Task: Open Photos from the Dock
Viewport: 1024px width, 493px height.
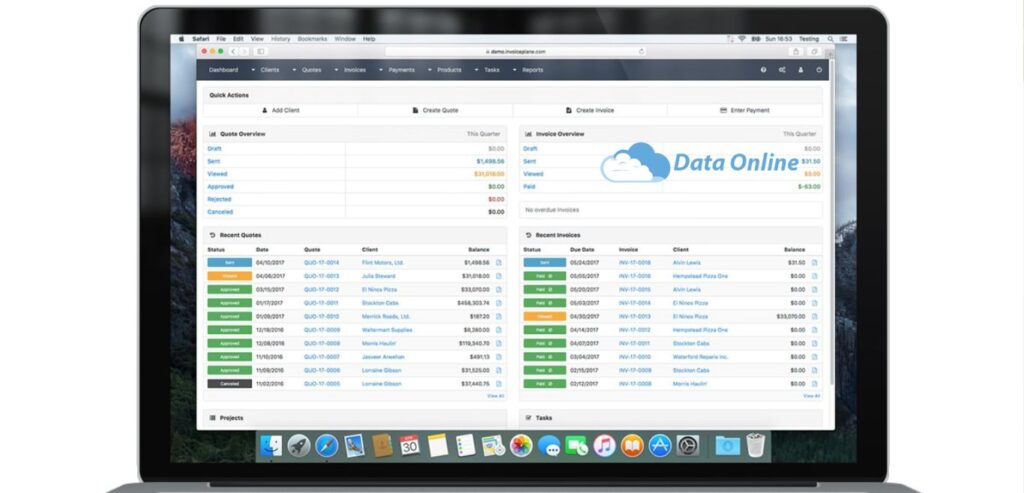Action: click(x=521, y=446)
